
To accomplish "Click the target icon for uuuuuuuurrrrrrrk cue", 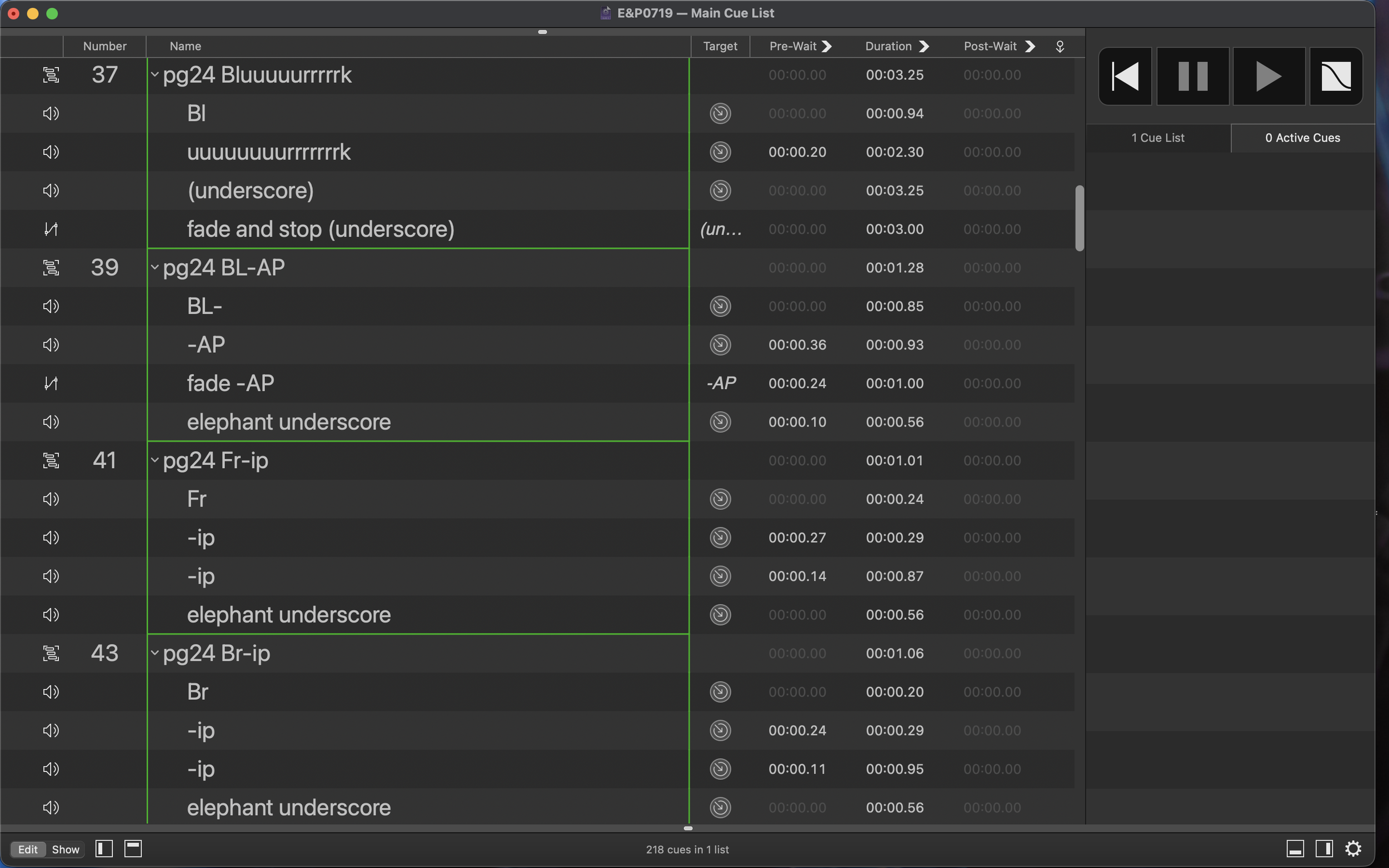I will [720, 152].
